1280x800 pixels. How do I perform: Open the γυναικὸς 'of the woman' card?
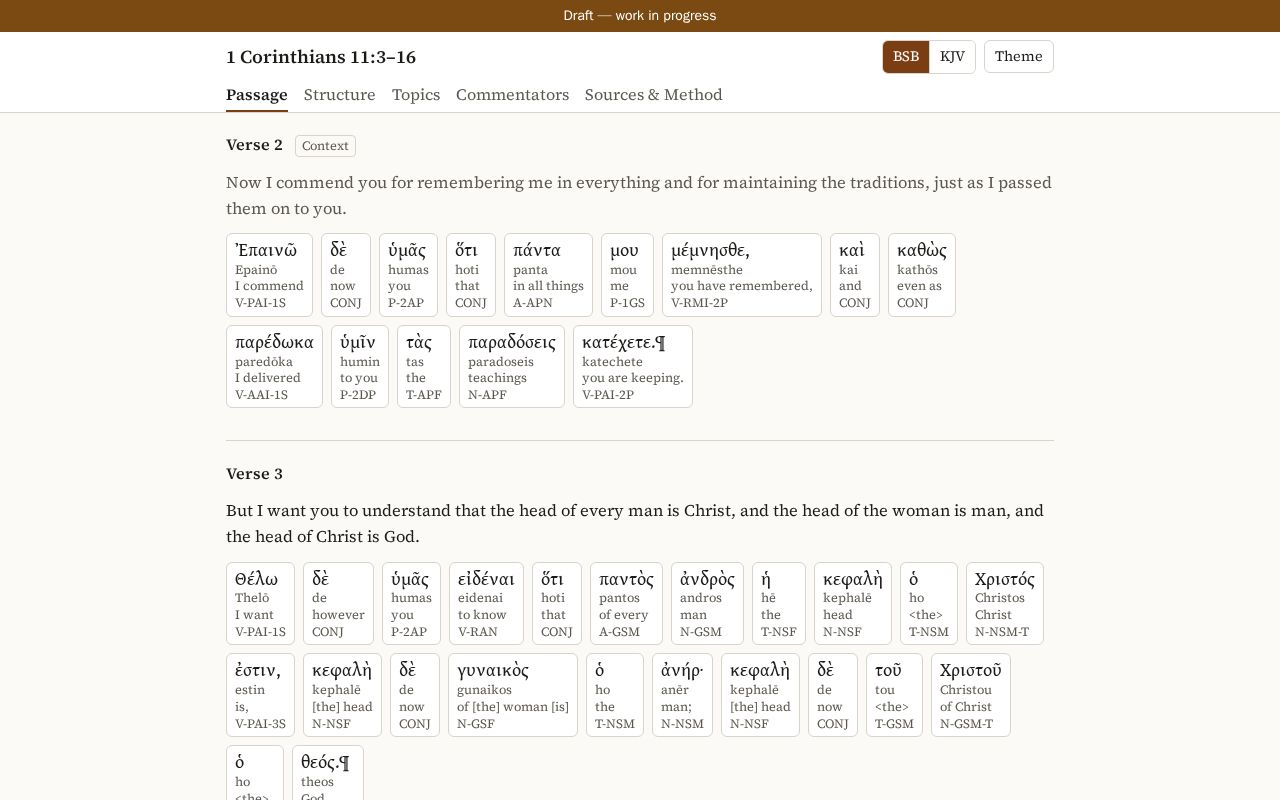click(x=513, y=695)
